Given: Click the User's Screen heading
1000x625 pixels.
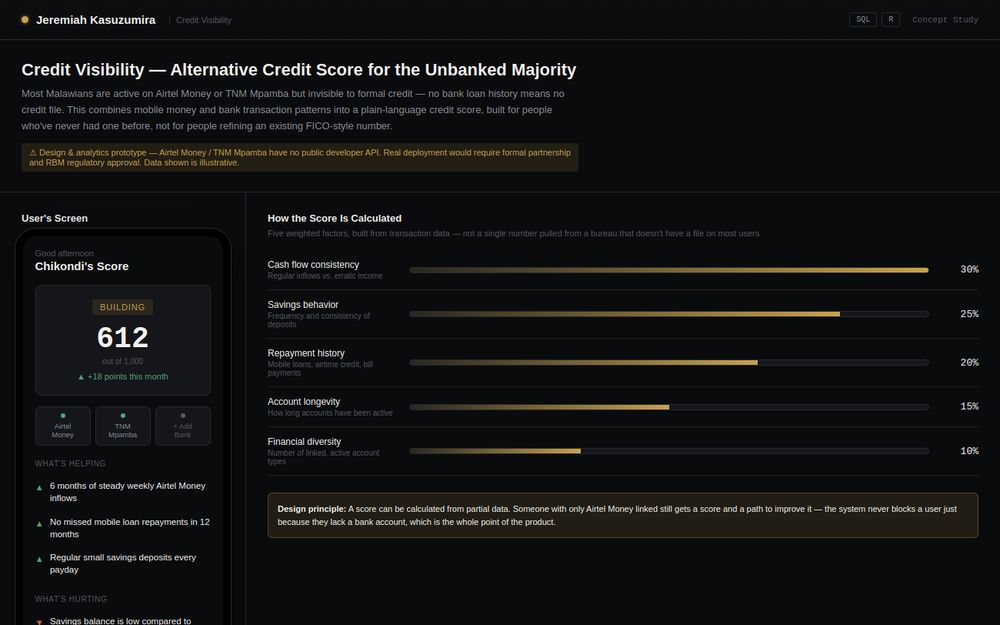Looking at the screenshot, I should pos(55,218).
